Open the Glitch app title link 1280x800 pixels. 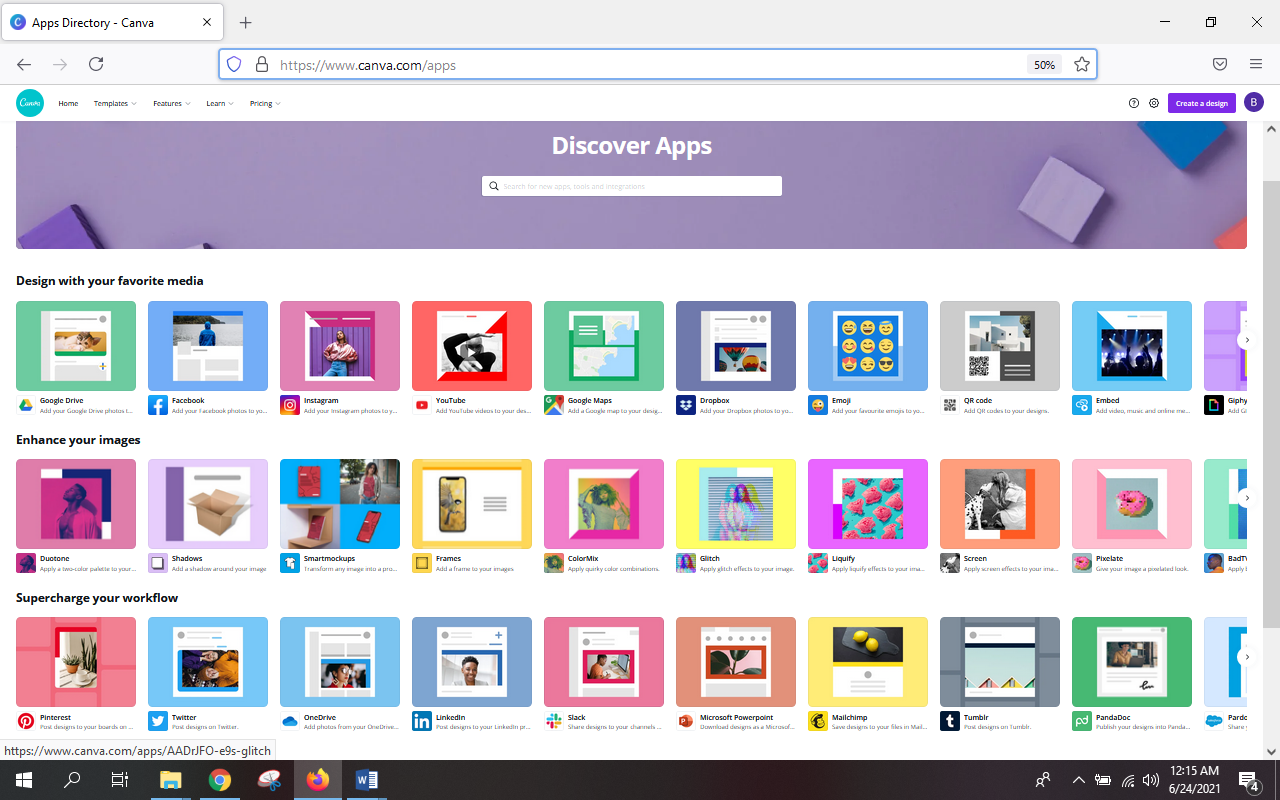point(709,559)
